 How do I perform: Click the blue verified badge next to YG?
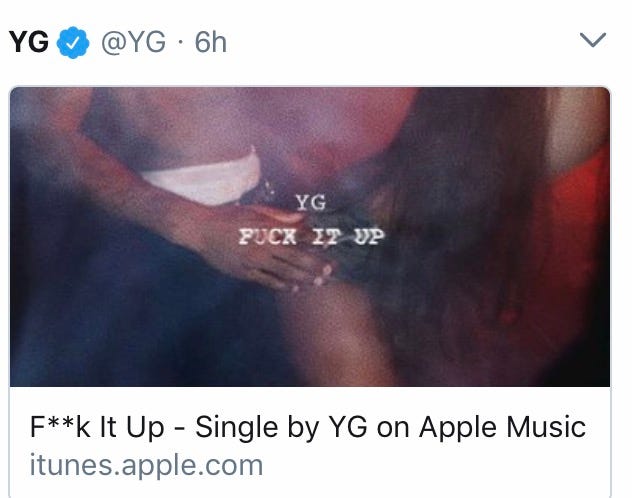coord(73,42)
